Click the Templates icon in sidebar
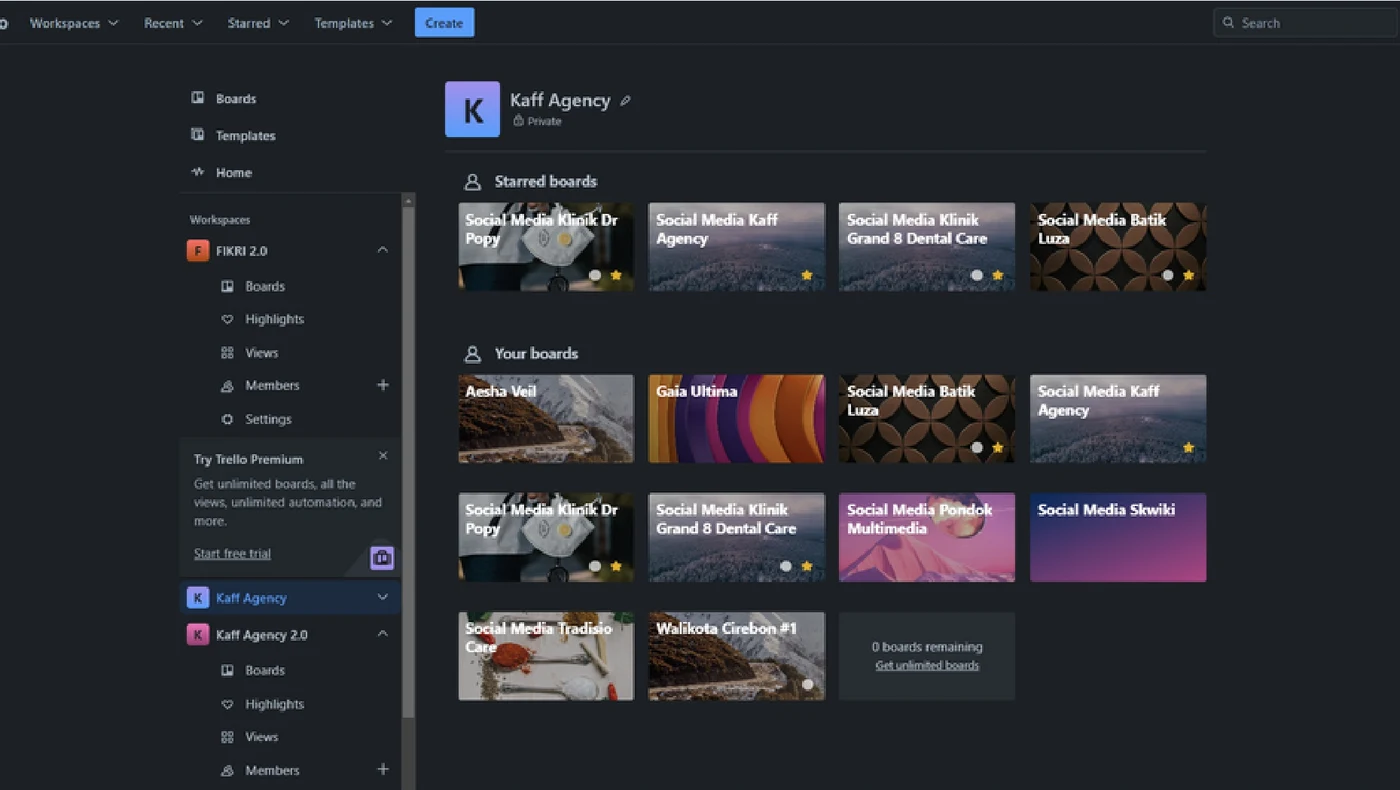Viewport: 1400px width, 790px height. point(198,135)
